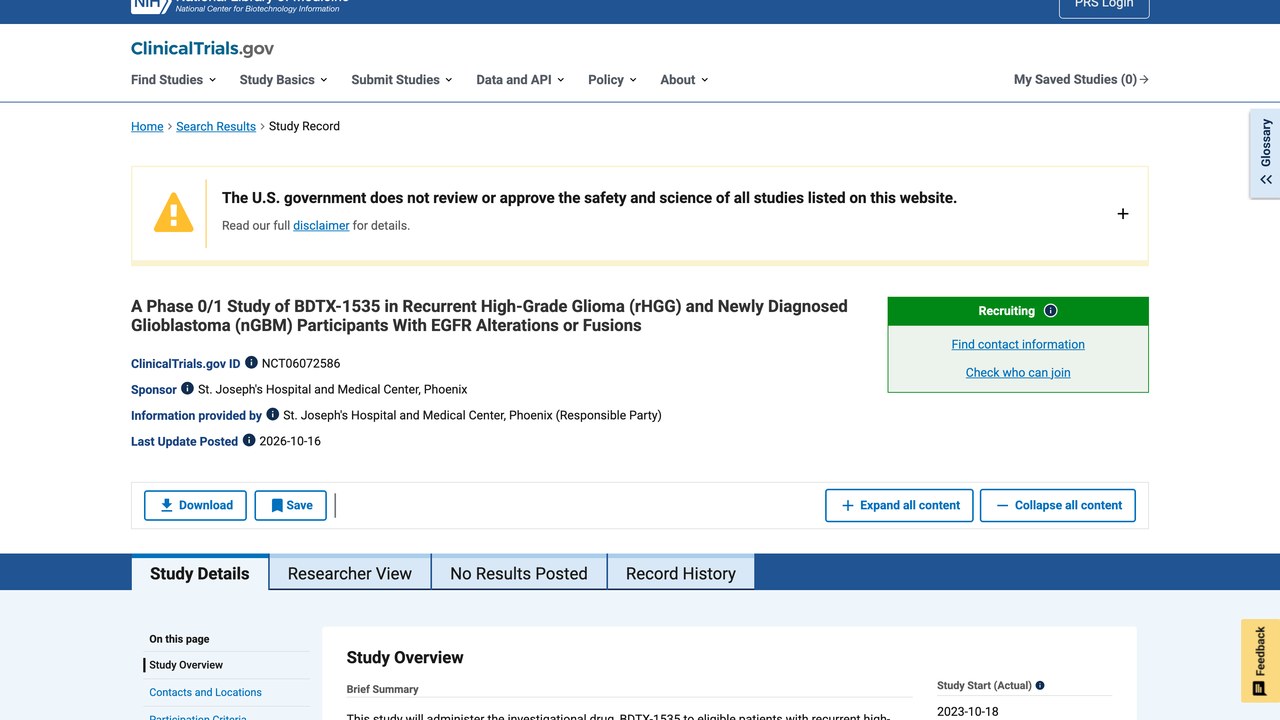Click the 2023-10-18 study start date

(967, 712)
